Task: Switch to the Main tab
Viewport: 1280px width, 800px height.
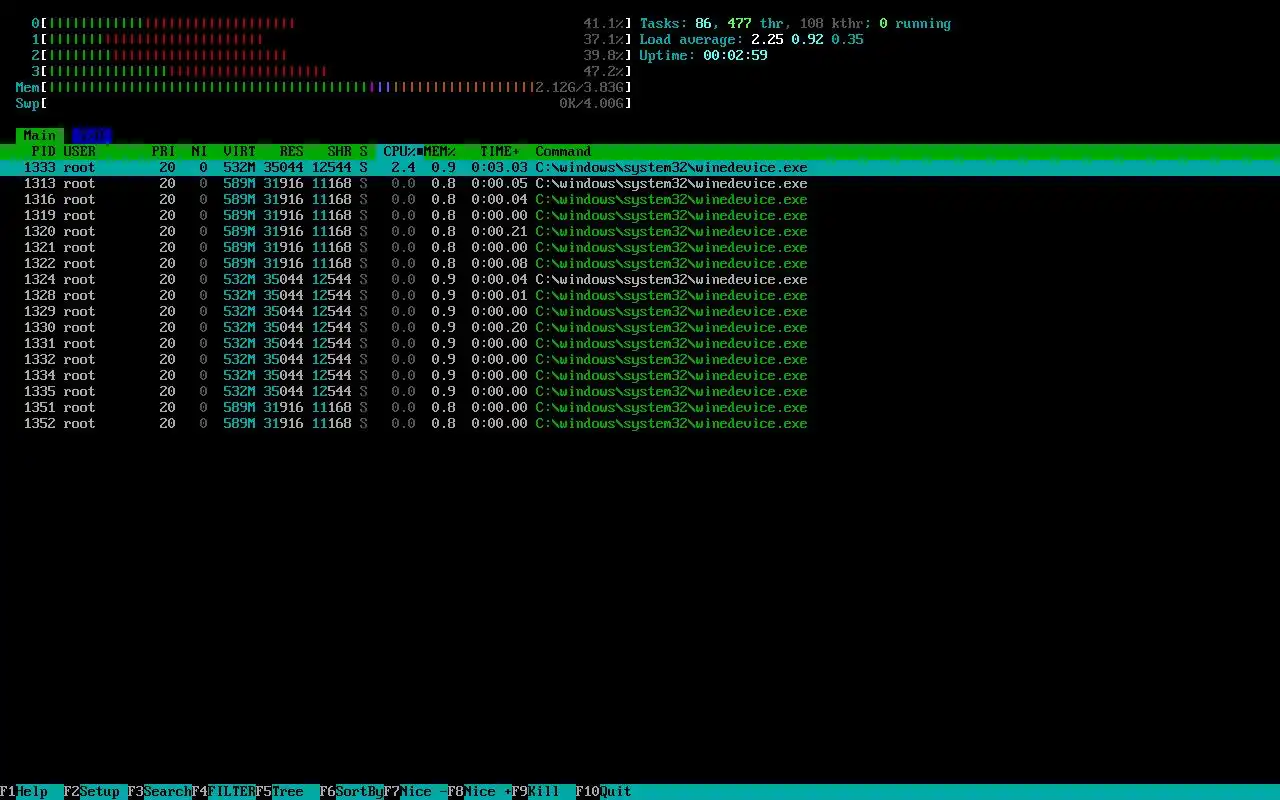Action: coord(40,135)
